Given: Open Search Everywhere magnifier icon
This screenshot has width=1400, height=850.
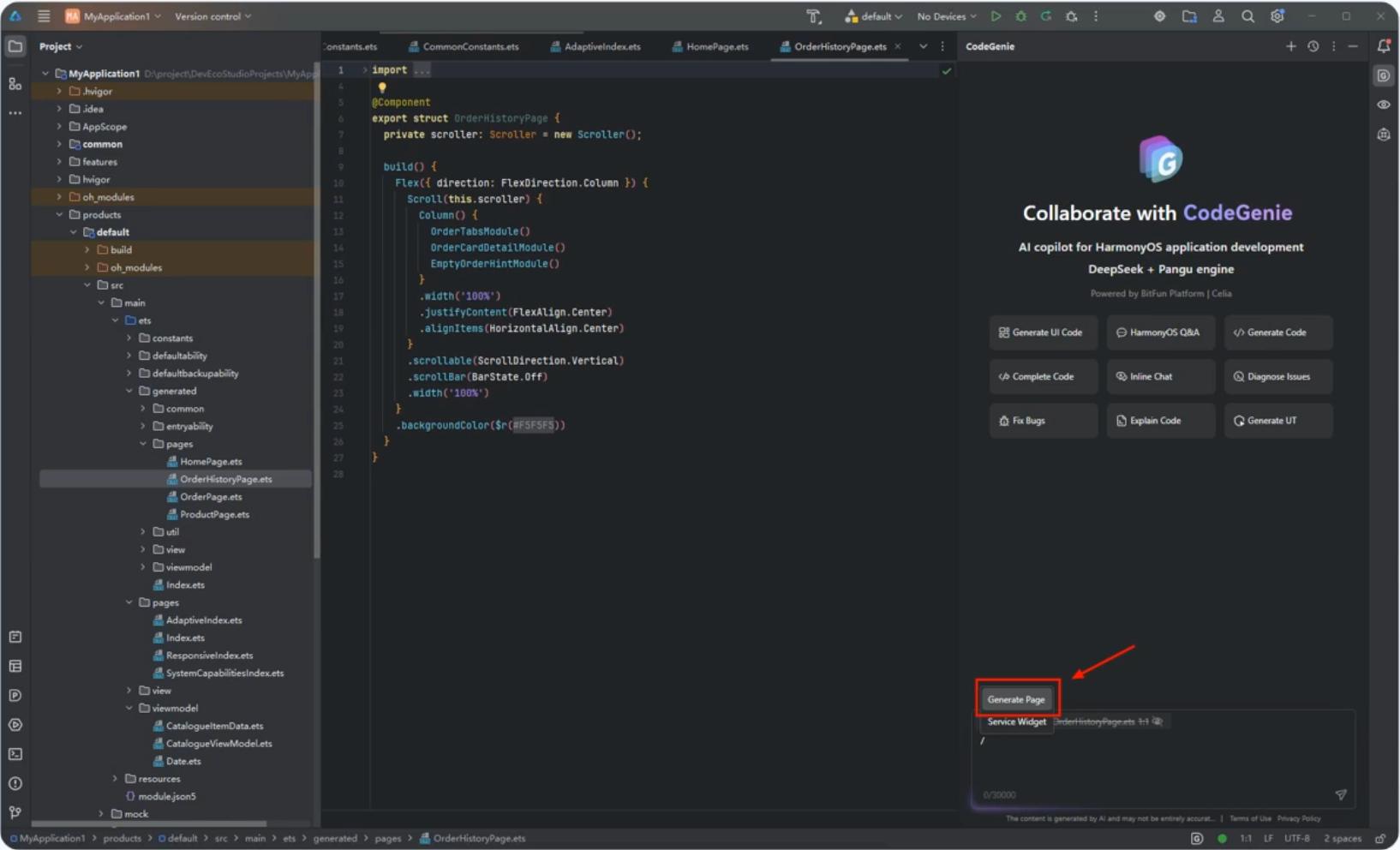Looking at the screenshot, I should (1247, 16).
